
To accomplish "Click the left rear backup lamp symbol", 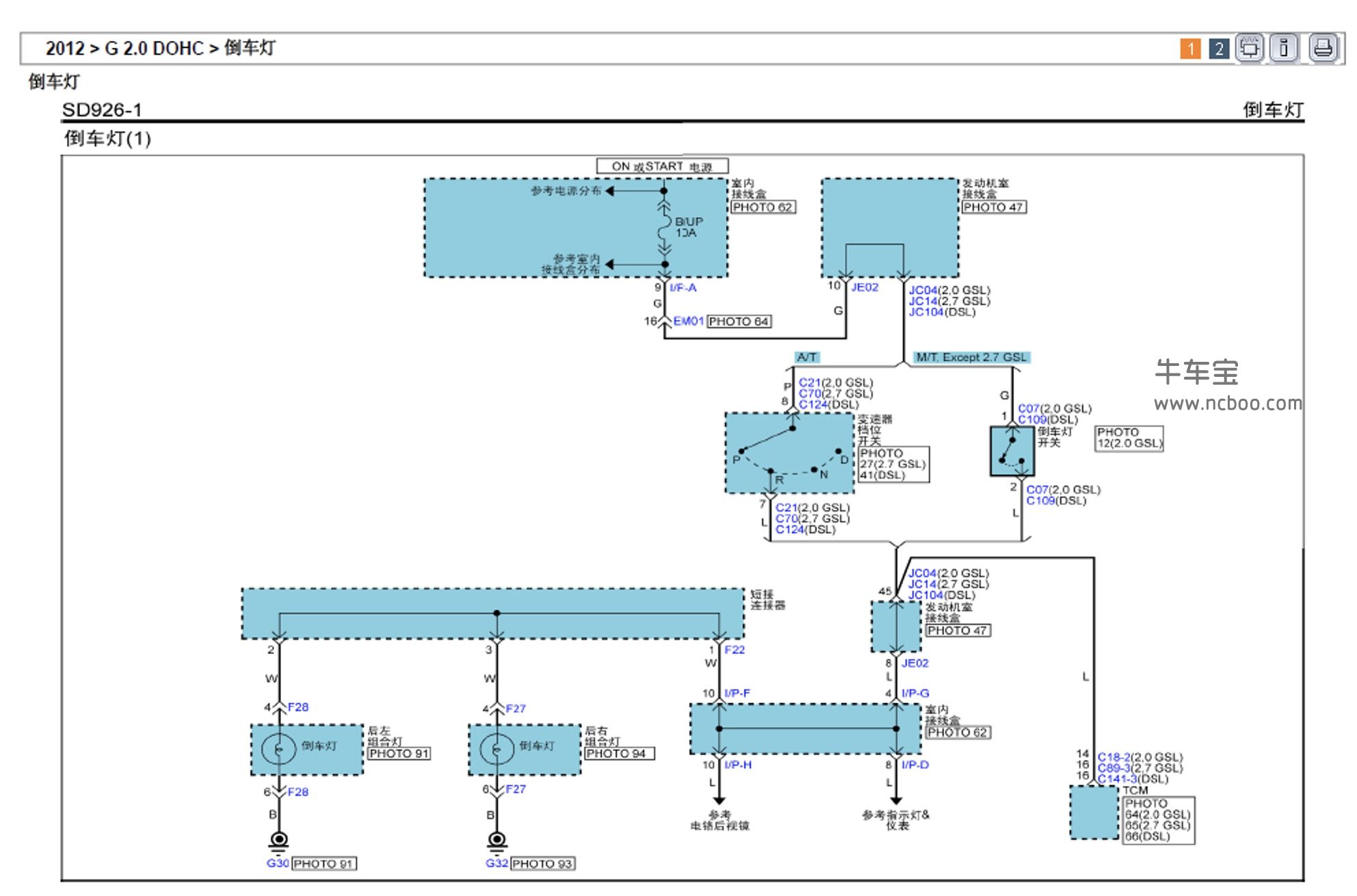I will [279, 750].
